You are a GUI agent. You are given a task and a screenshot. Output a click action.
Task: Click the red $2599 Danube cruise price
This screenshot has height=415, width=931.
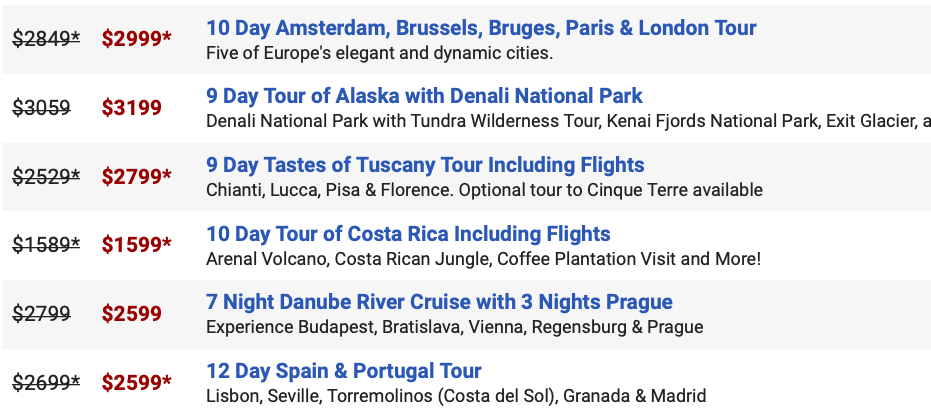tap(131, 313)
